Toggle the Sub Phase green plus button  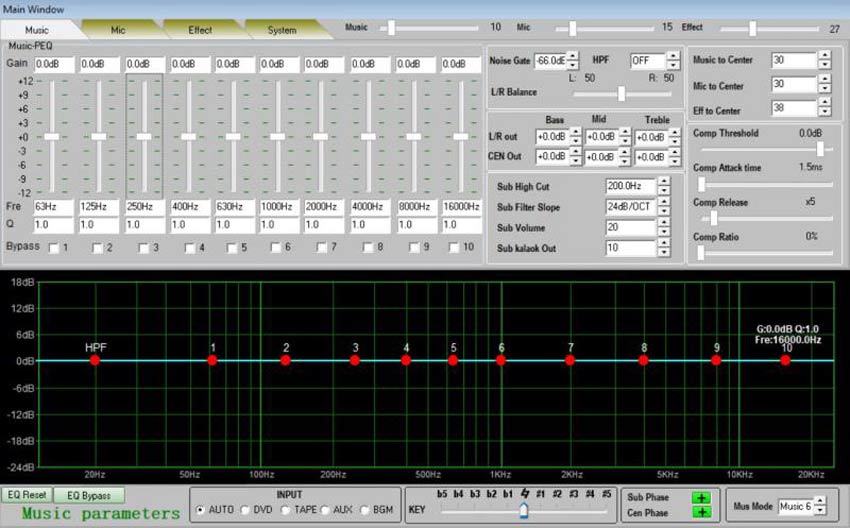coord(701,497)
